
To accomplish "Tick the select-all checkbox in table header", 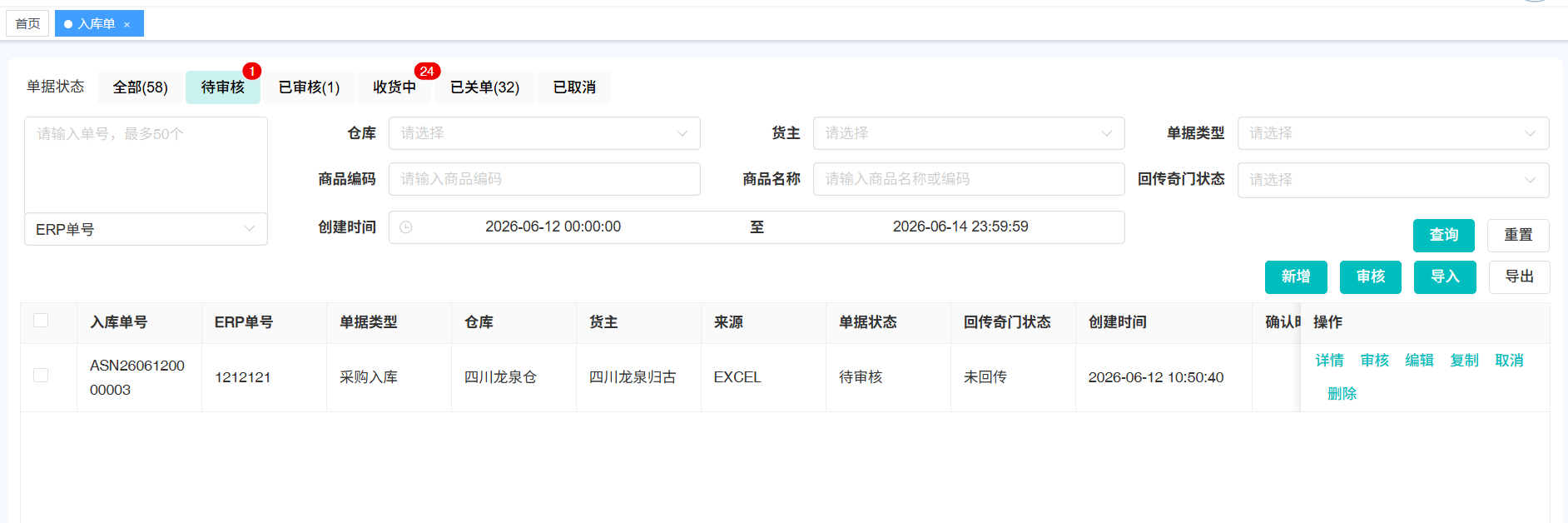I will pyautogui.click(x=41, y=321).
